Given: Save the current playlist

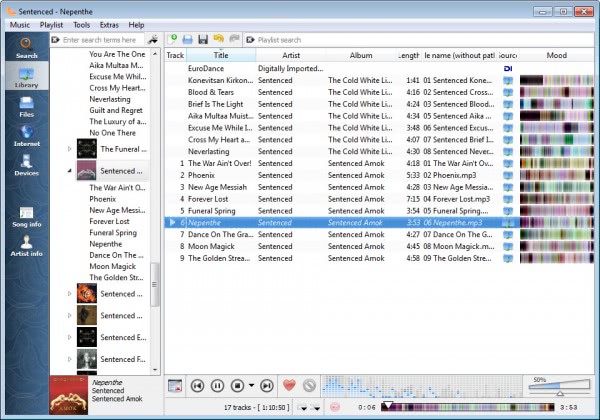Looking at the screenshot, I should [203, 39].
